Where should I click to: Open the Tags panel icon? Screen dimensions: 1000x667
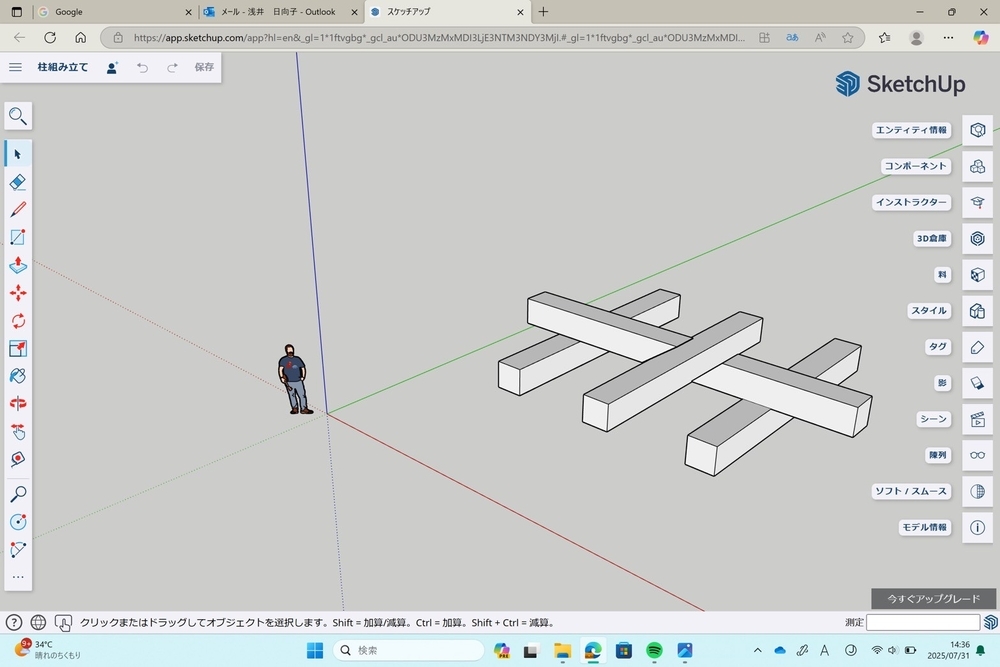click(x=977, y=347)
